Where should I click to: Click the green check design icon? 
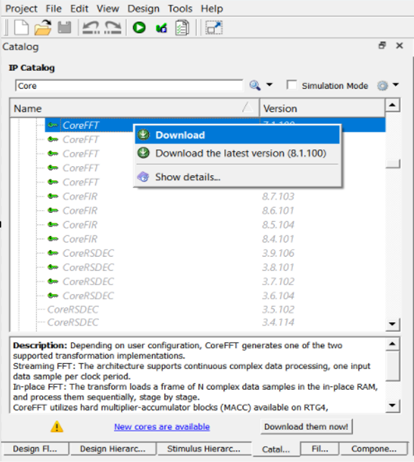click(x=161, y=28)
